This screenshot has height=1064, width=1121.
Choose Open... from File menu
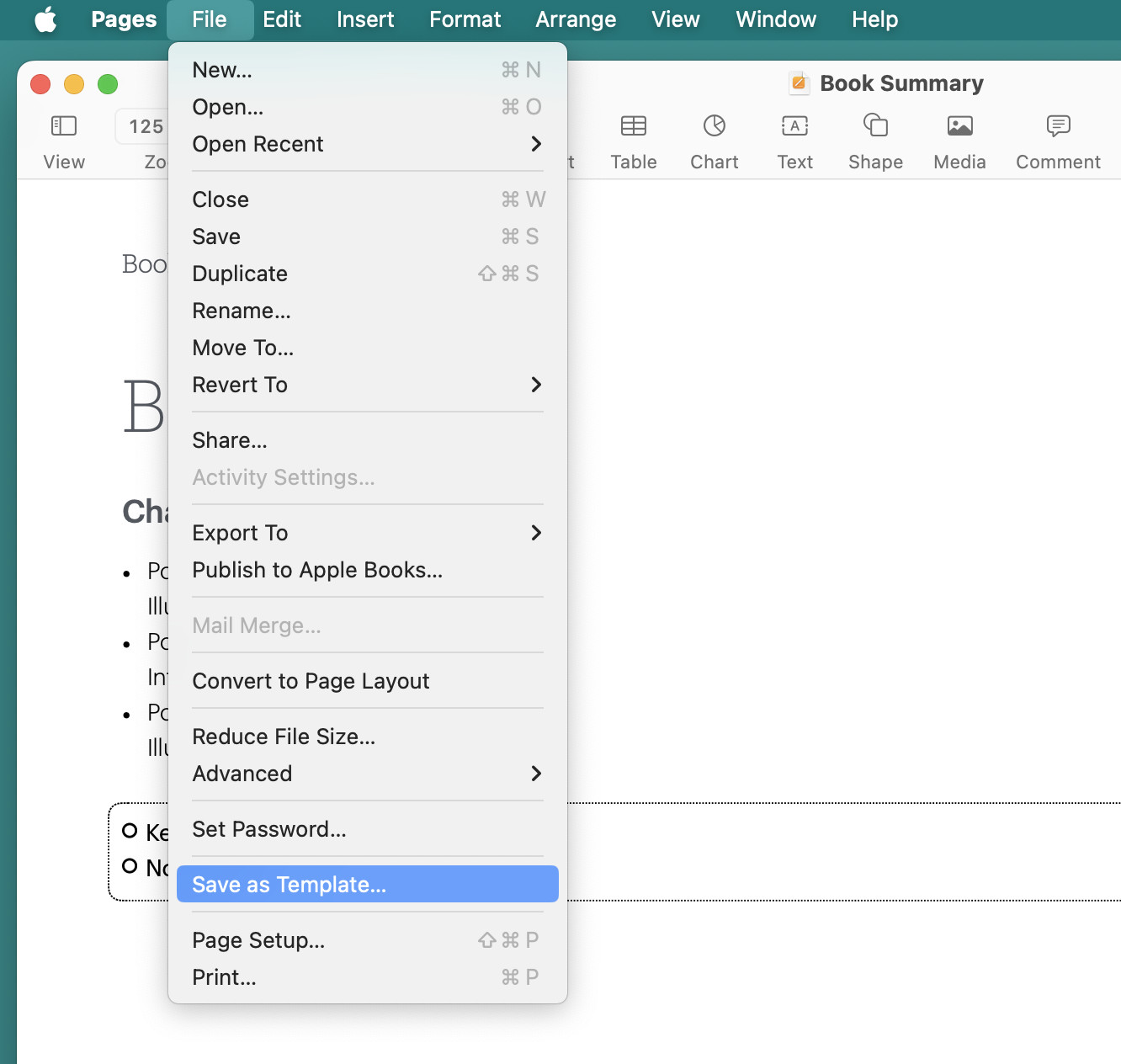point(368,107)
